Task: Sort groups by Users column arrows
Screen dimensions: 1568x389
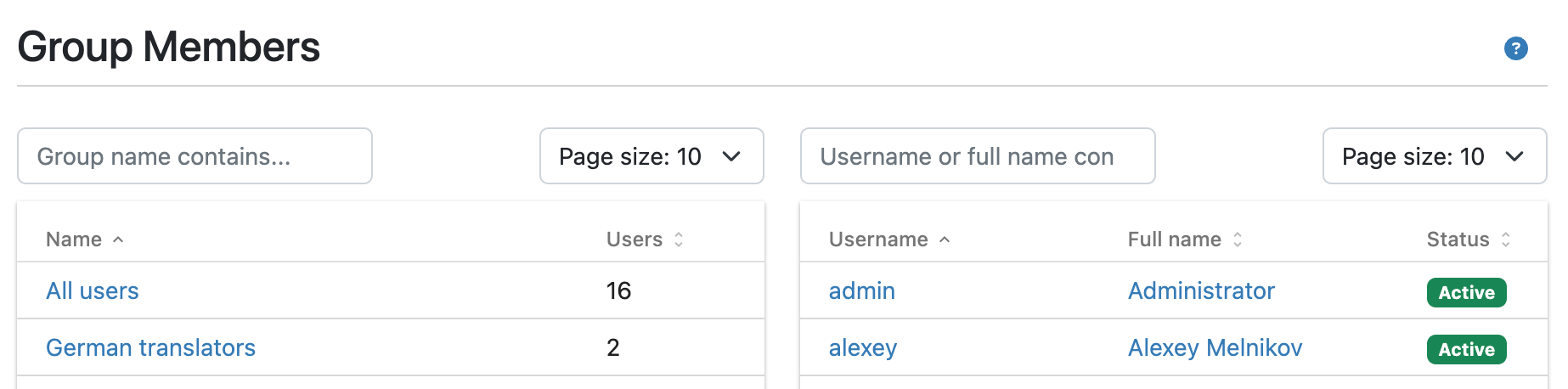Action: point(679,240)
